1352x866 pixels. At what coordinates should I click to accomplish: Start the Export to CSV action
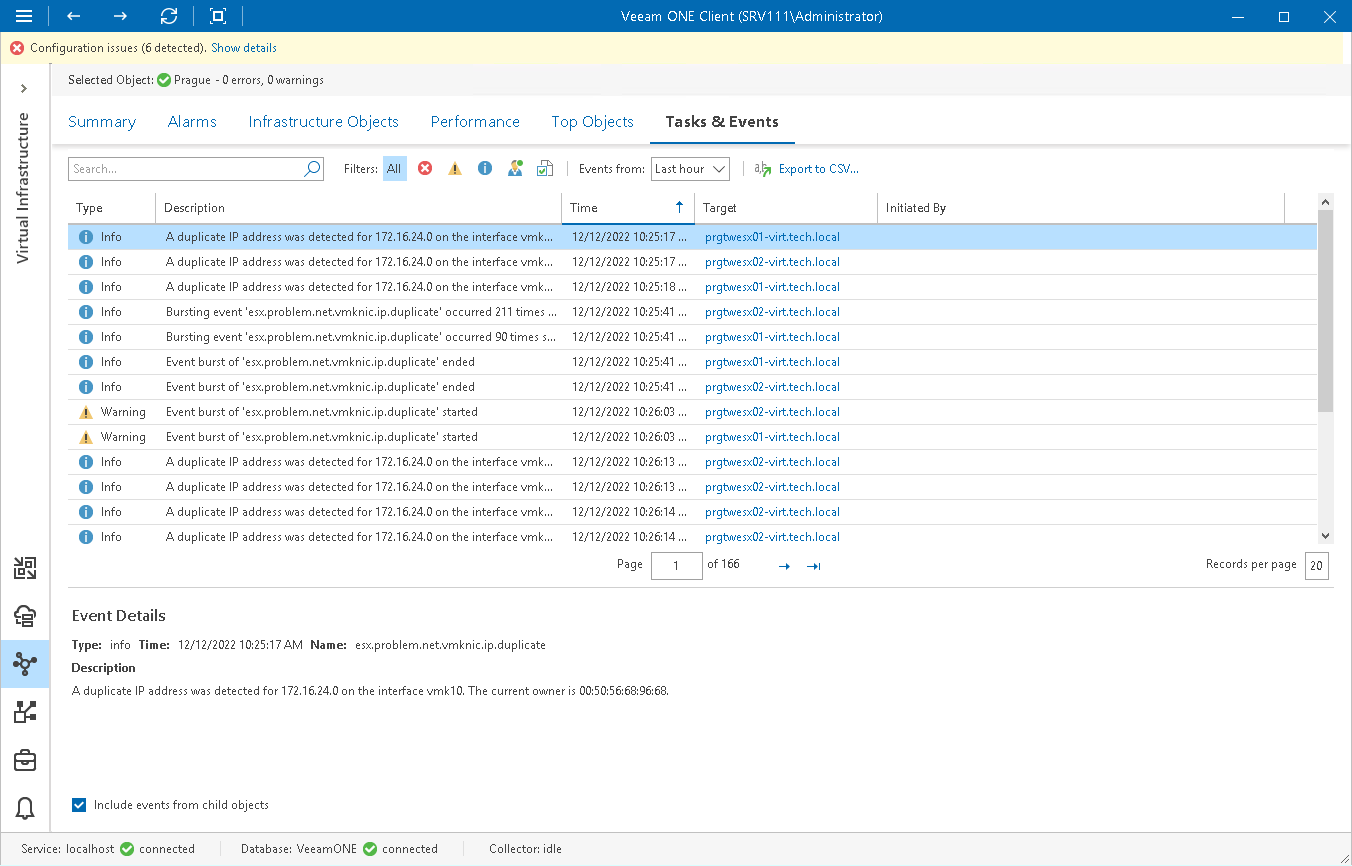click(817, 168)
